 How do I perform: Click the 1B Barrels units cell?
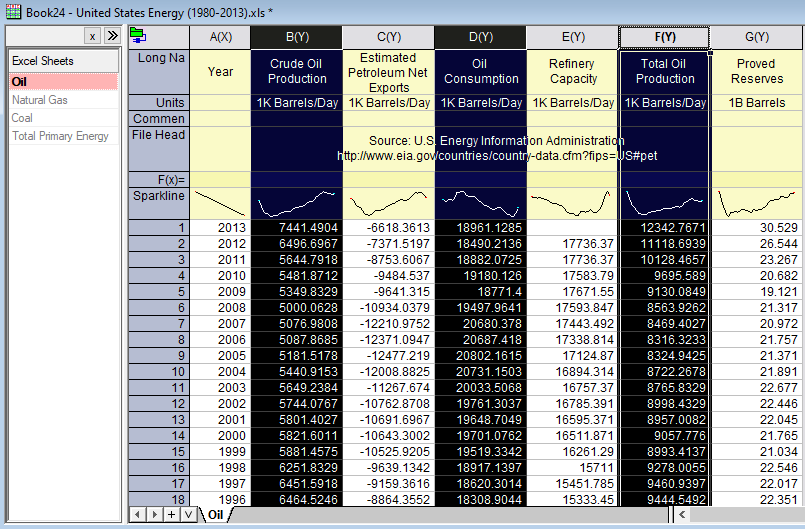pyautogui.click(x=757, y=102)
